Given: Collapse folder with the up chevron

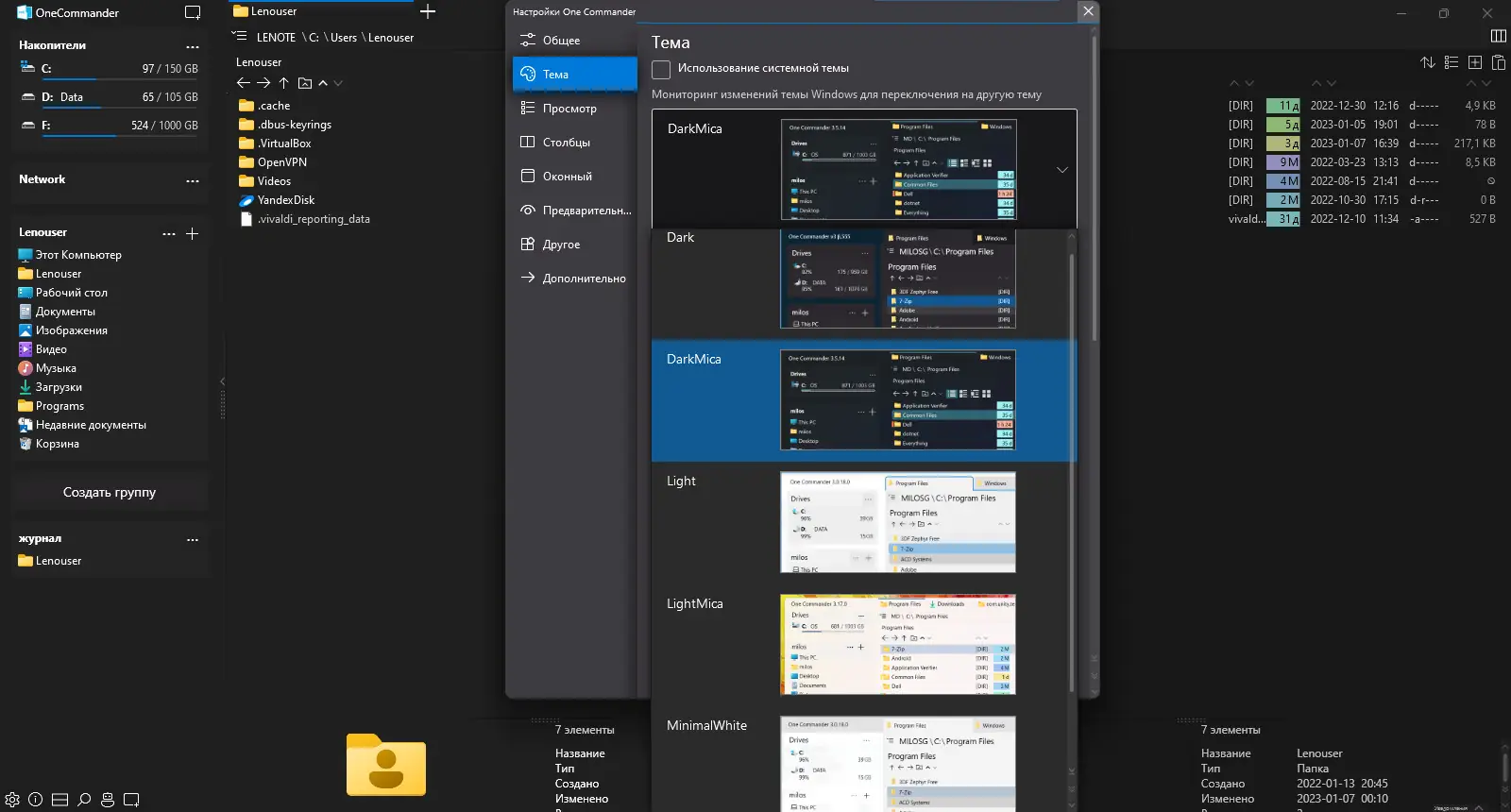Looking at the screenshot, I should pyautogui.click(x=323, y=83).
